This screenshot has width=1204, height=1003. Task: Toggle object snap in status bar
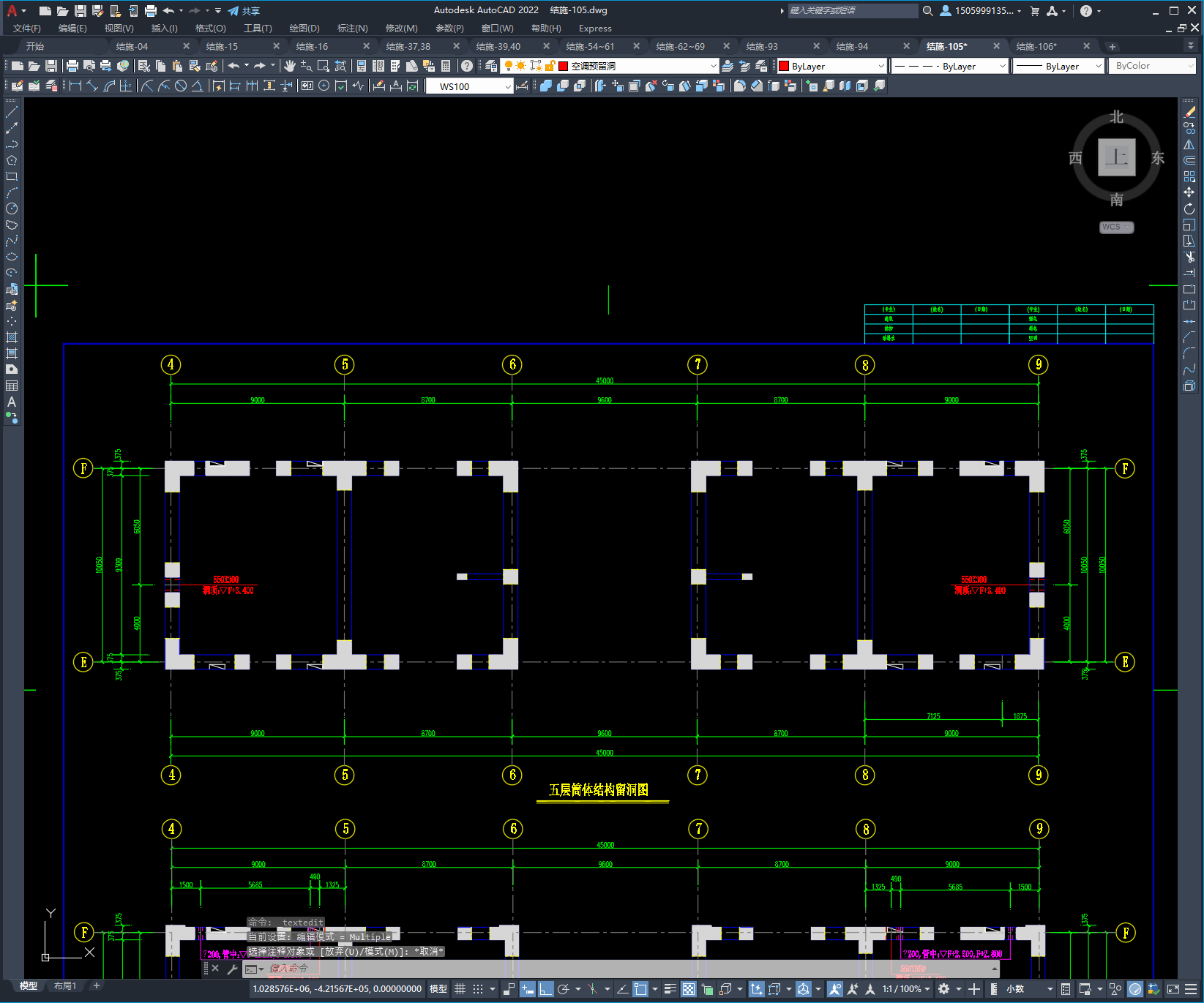tap(640, 989)
